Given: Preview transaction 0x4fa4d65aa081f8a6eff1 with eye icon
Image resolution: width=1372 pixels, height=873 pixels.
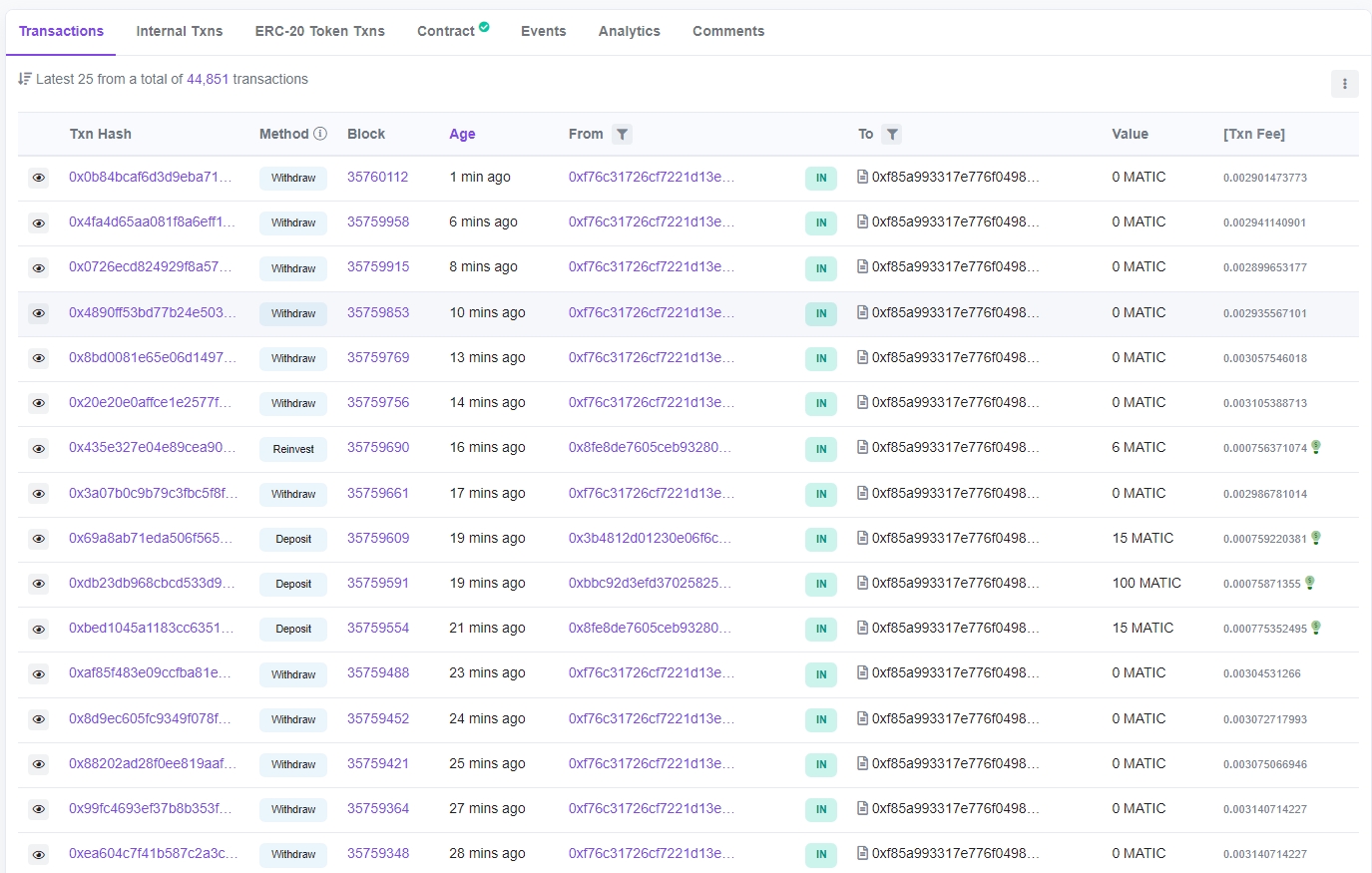Looking at the screenshot, I should click(x=38, y=222).
